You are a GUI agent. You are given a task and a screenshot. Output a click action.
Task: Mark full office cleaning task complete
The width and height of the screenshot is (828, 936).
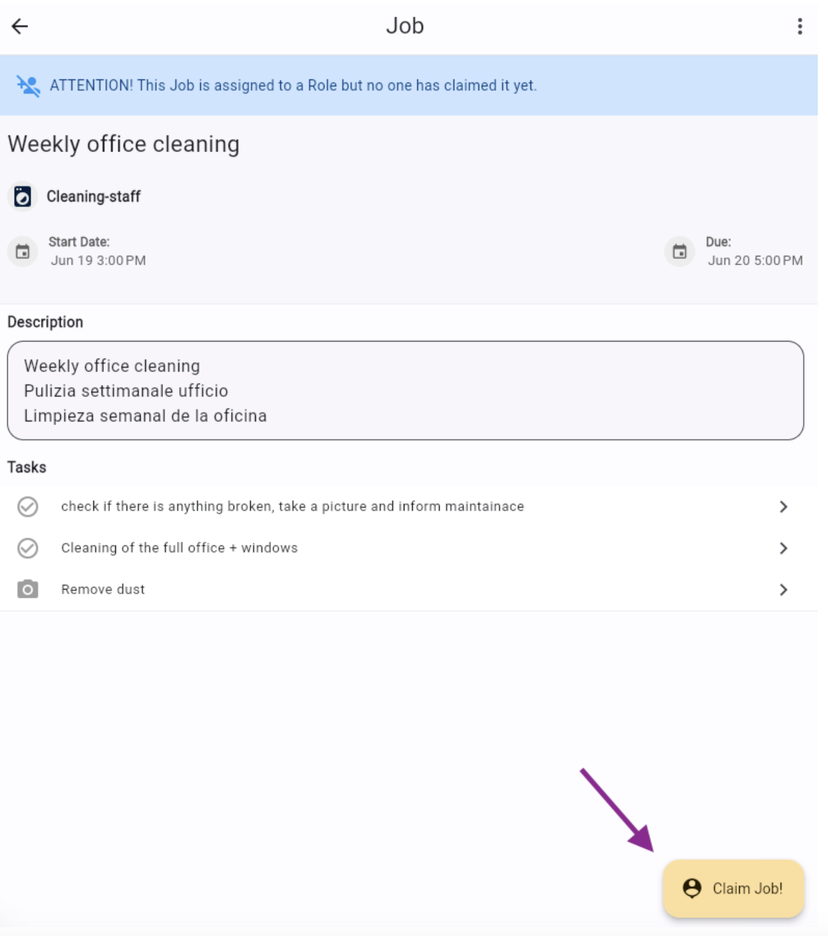tap(28, 548)
